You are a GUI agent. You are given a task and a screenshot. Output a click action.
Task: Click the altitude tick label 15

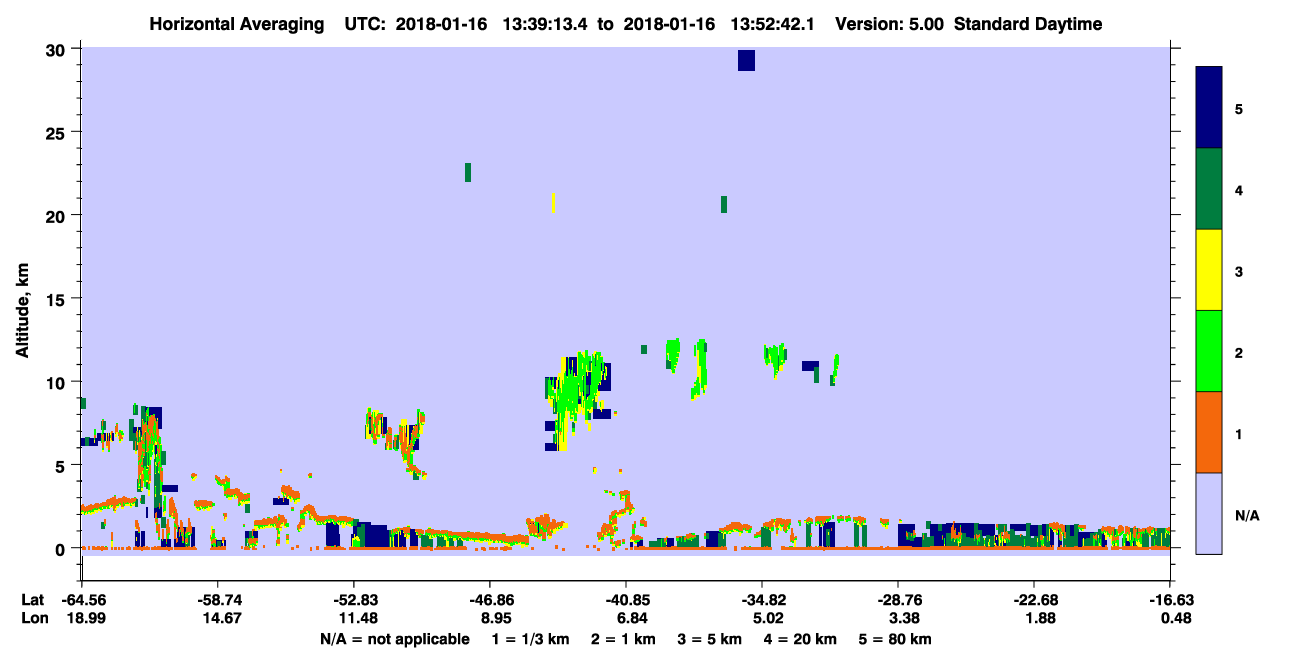tap(58, 299)
